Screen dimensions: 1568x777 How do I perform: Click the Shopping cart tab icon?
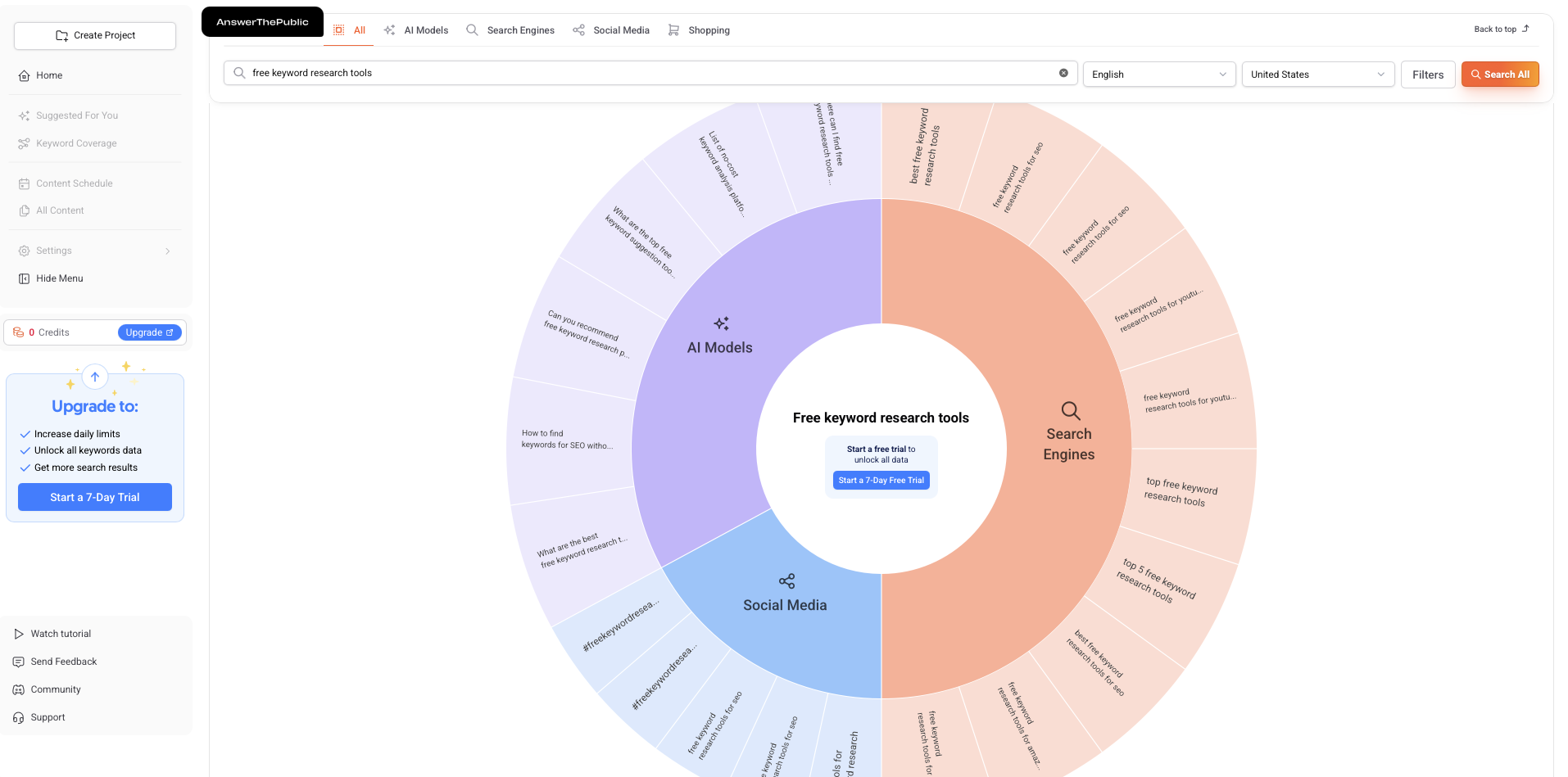673,30
